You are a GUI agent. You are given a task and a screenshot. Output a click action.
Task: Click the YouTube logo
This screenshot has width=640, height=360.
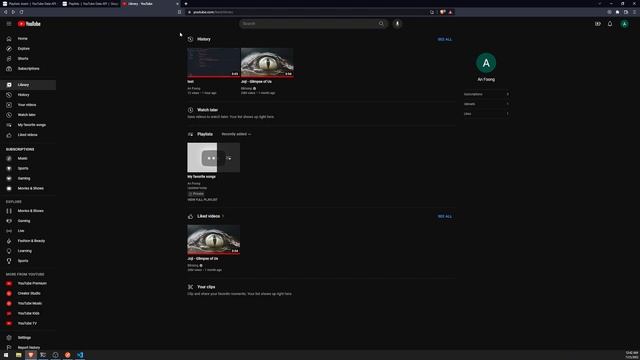[x=29, y=24]
